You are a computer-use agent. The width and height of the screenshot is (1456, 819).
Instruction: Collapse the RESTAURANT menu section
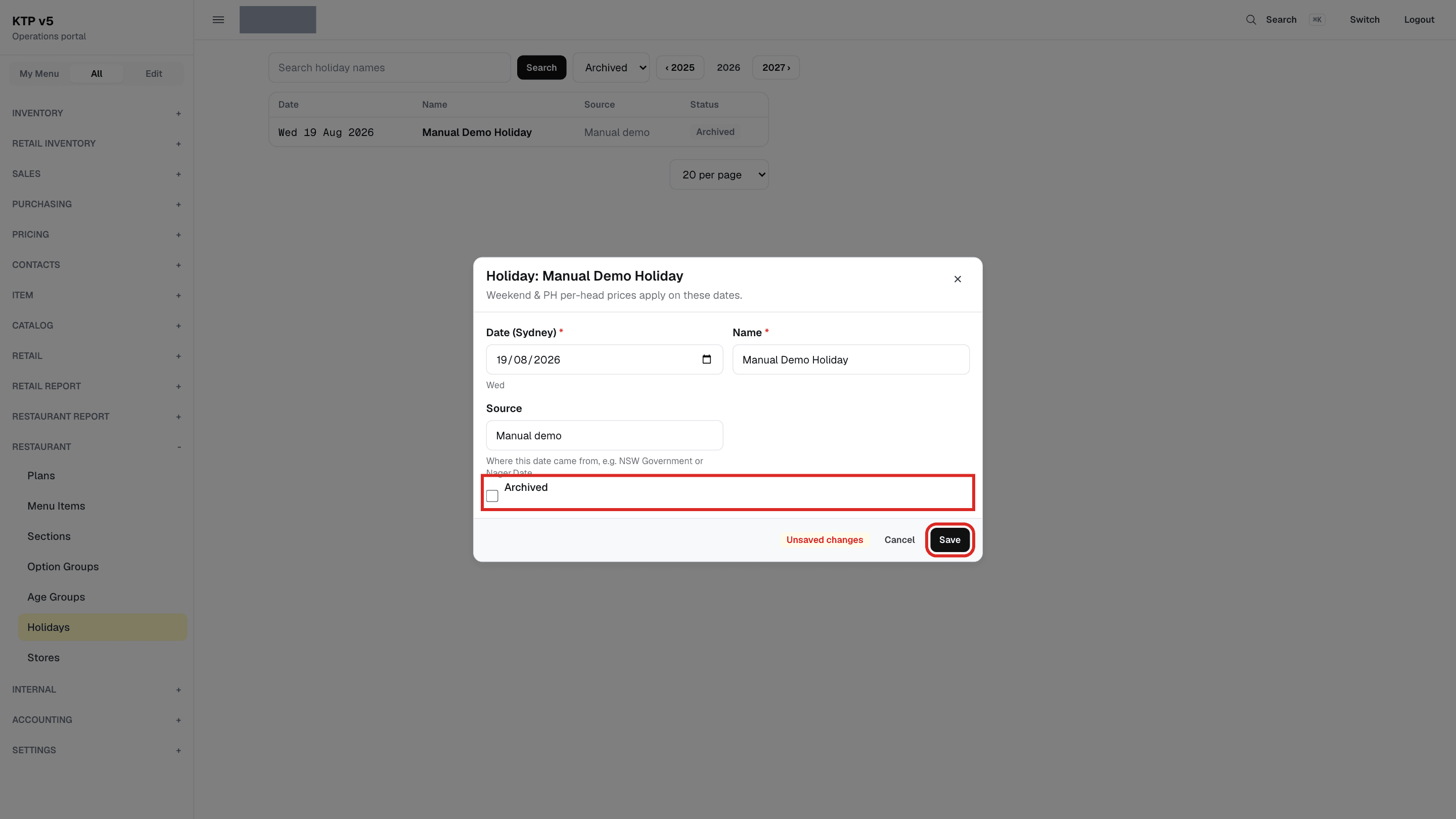pos(97,447)
